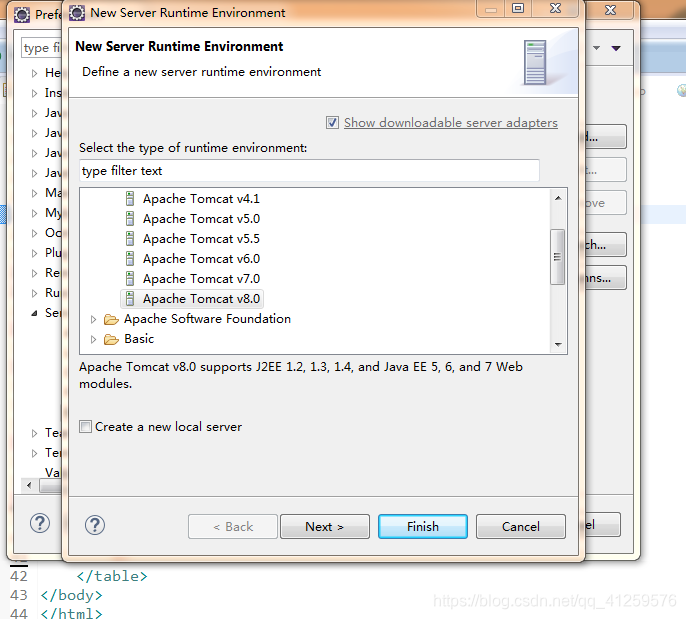
Task: Open Show downloadable server adapters link
Action: click(451, 123)
